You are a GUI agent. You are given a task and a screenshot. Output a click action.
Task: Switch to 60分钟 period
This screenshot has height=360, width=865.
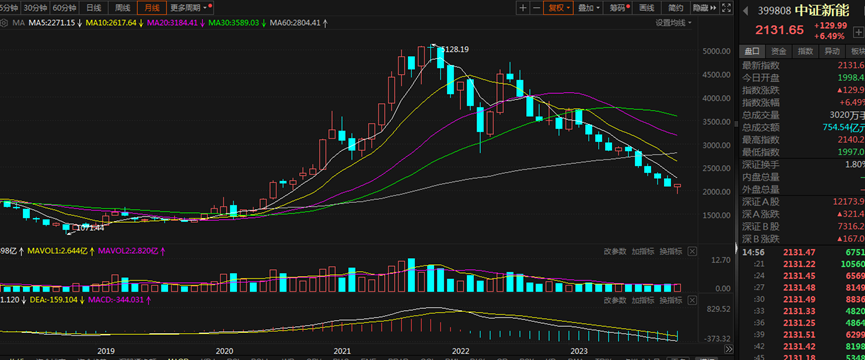coord(64,8)
